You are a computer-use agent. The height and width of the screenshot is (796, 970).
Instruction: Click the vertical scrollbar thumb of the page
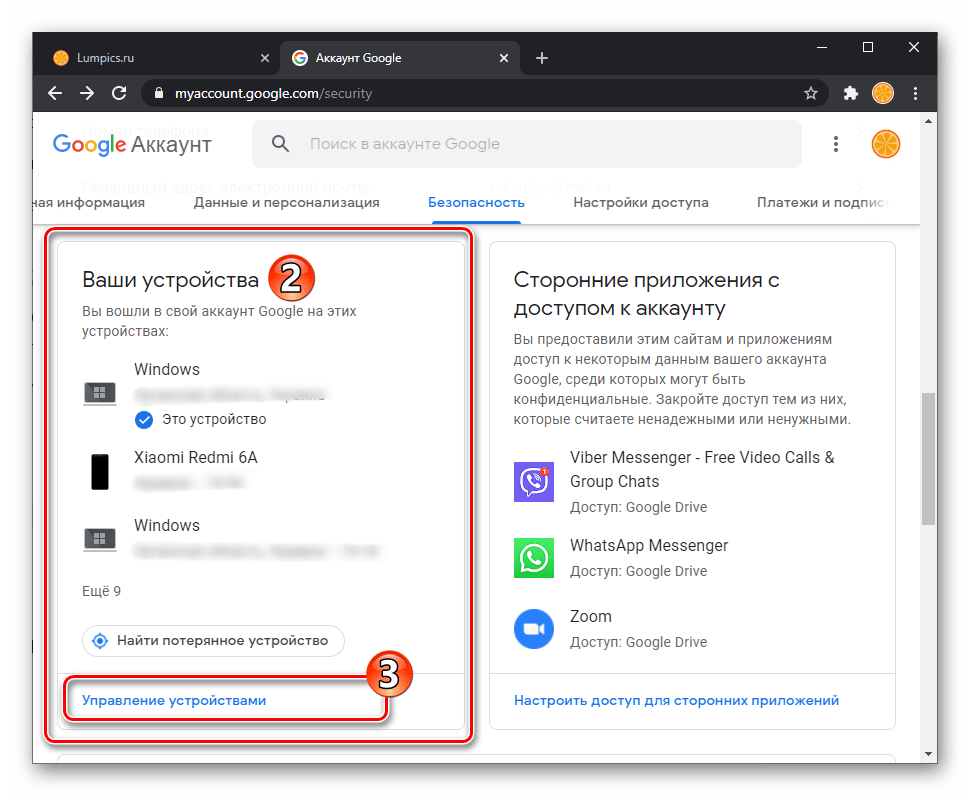point(928,458)
